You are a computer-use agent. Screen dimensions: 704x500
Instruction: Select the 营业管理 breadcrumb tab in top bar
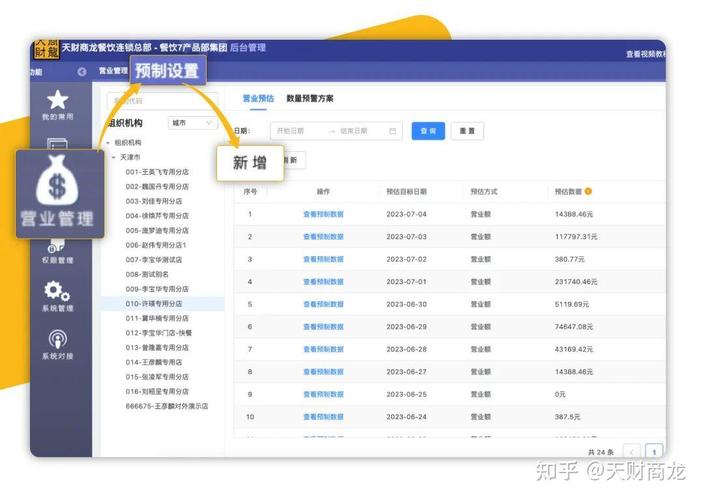click(113, 71)
